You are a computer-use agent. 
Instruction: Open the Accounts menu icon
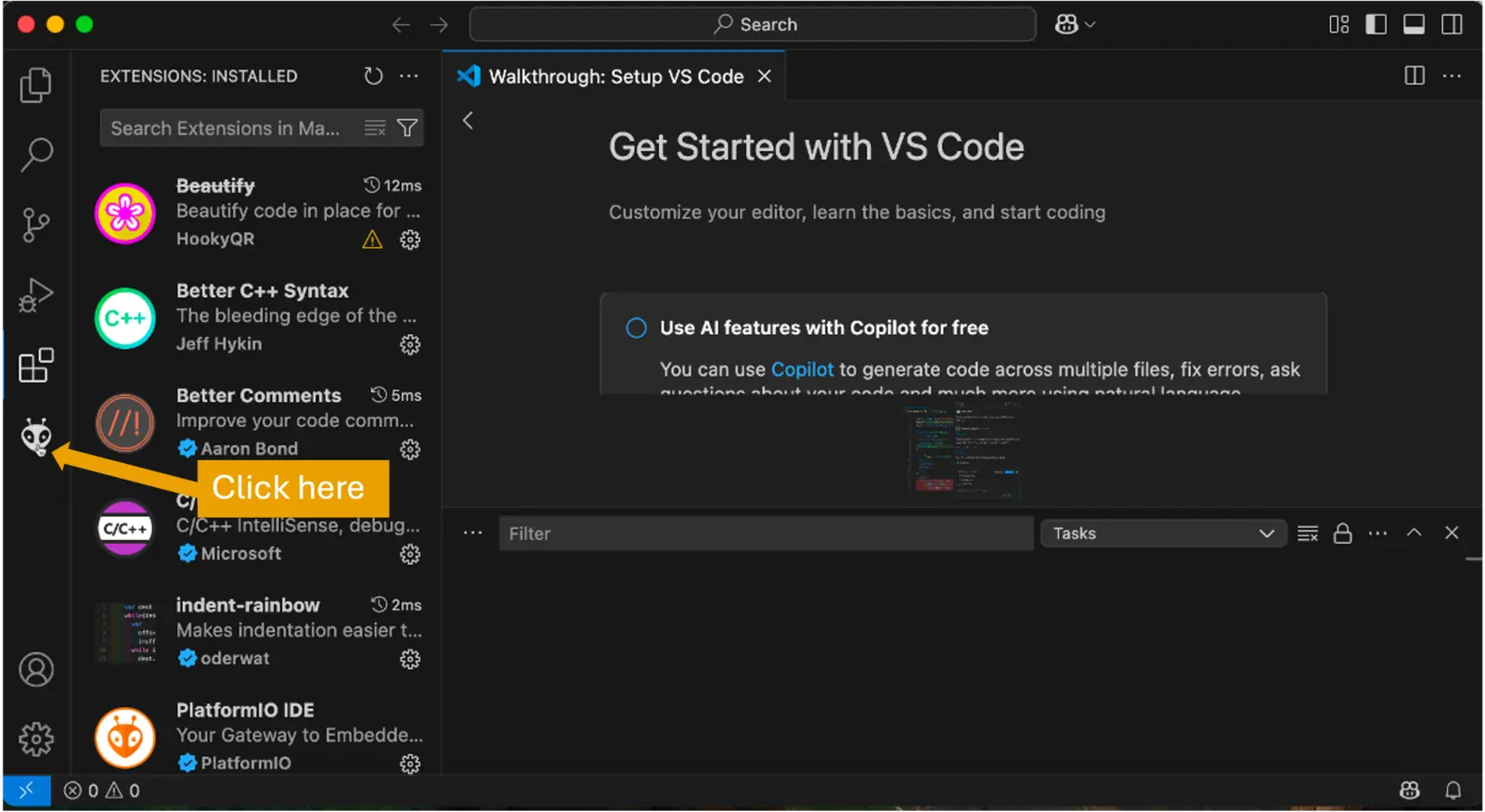click(36, 669)
